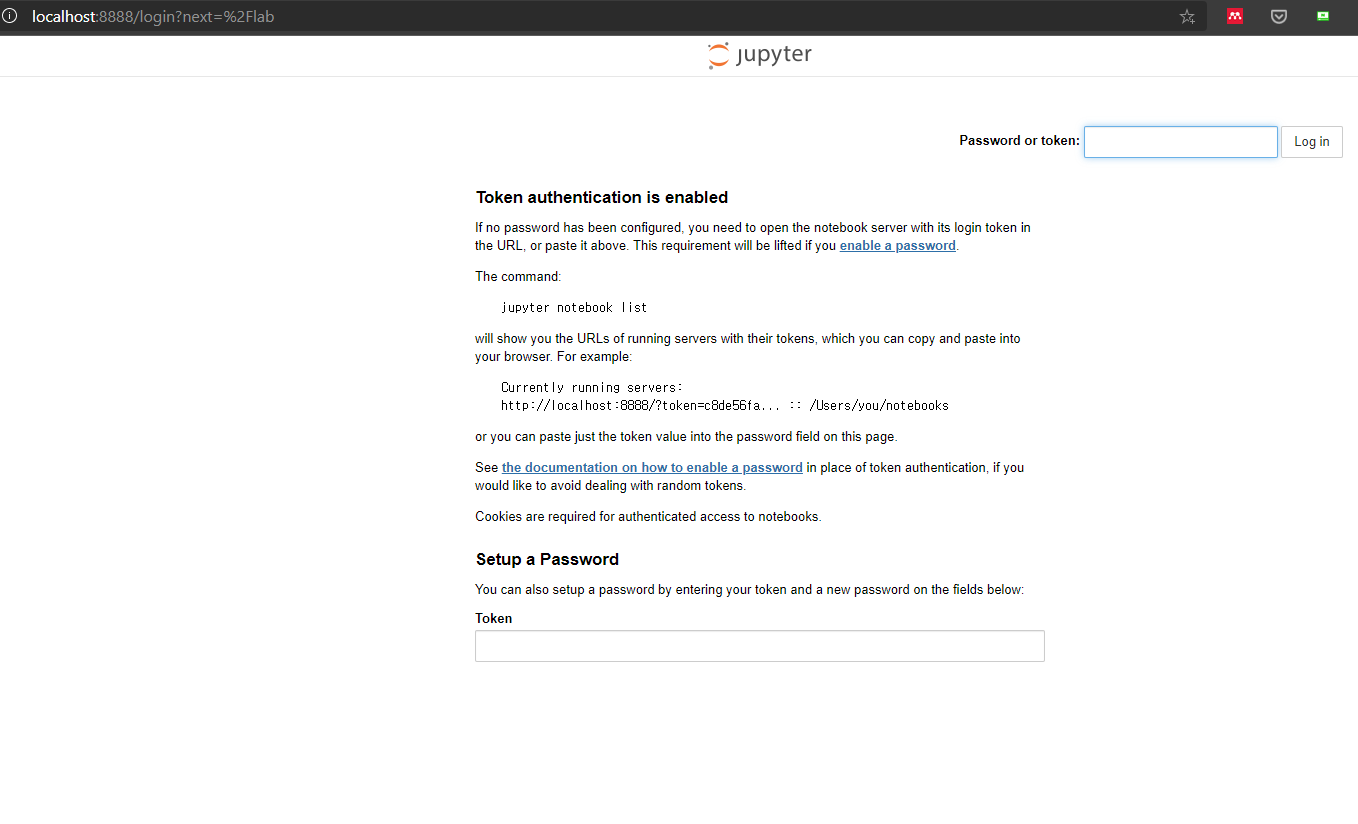1358x824 pixels.
Task: Click the Log in button
Action: pos(1312,141)
